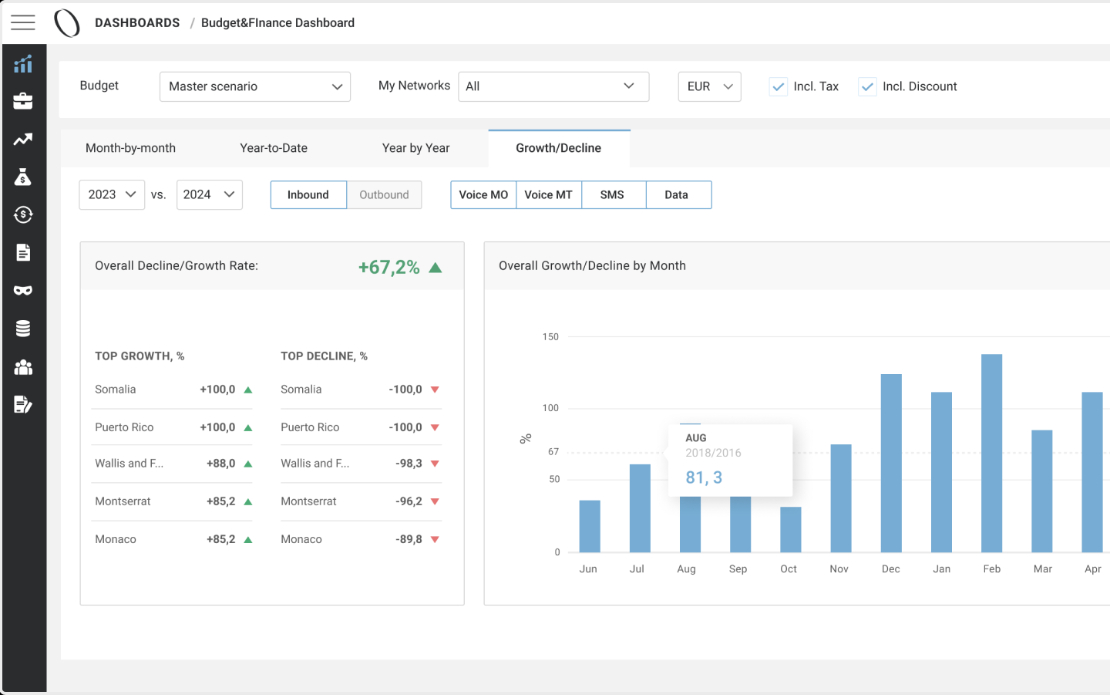Select Inbound direction toggle

pos(308,195)
